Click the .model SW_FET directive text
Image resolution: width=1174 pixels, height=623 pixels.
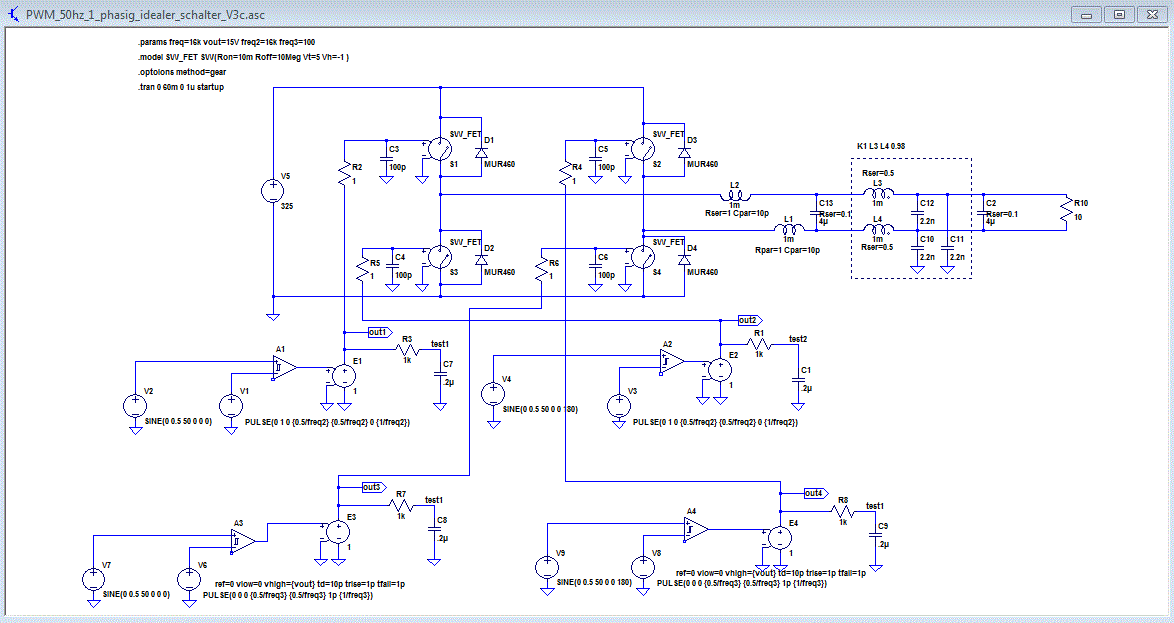click(x=243, y=57)
